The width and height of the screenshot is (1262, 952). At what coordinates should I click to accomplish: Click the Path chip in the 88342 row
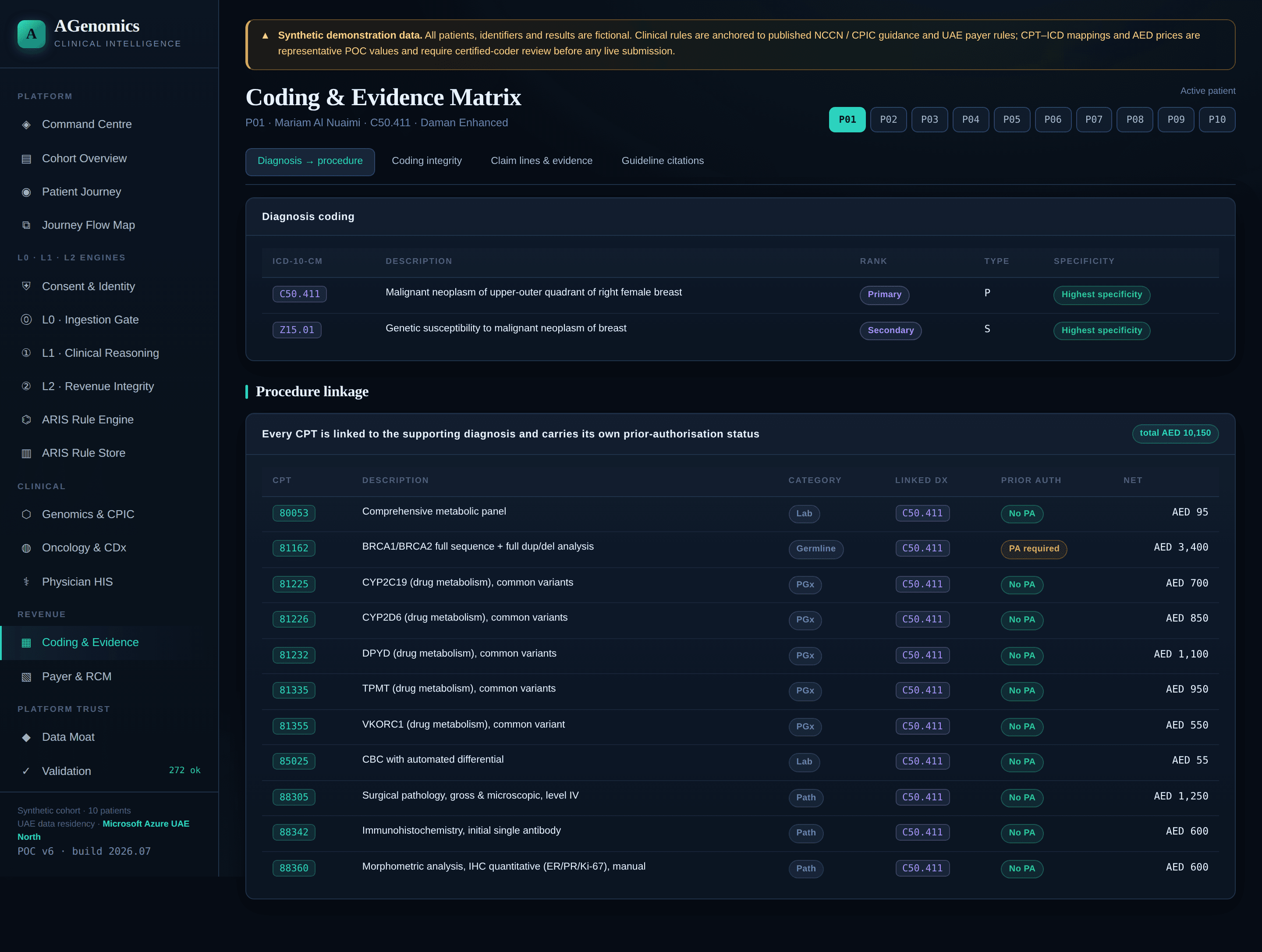pos(805,833)
